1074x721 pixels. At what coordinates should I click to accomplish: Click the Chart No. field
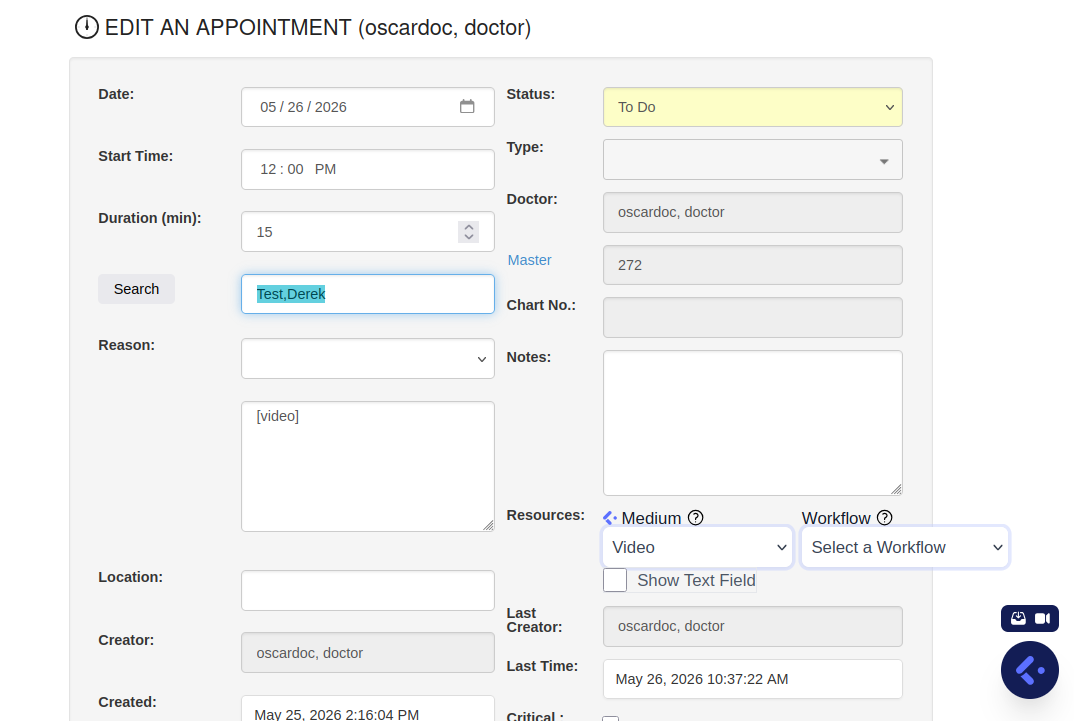pos(753,317)
